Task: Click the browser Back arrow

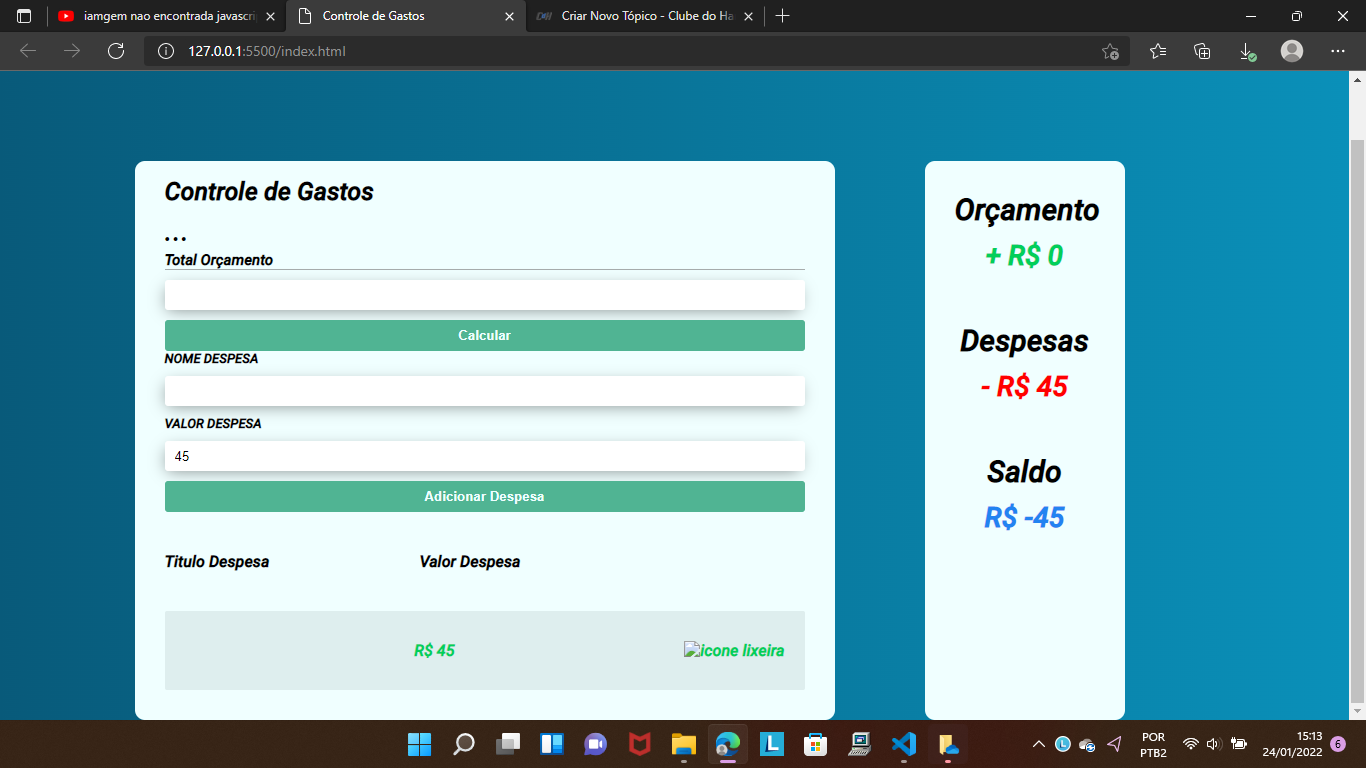Action: 28,51
